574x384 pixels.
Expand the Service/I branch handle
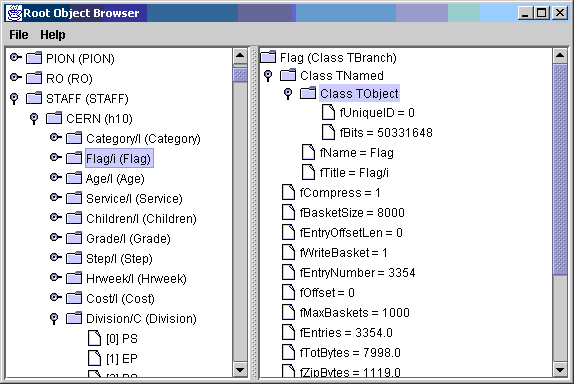coord(56,197)
